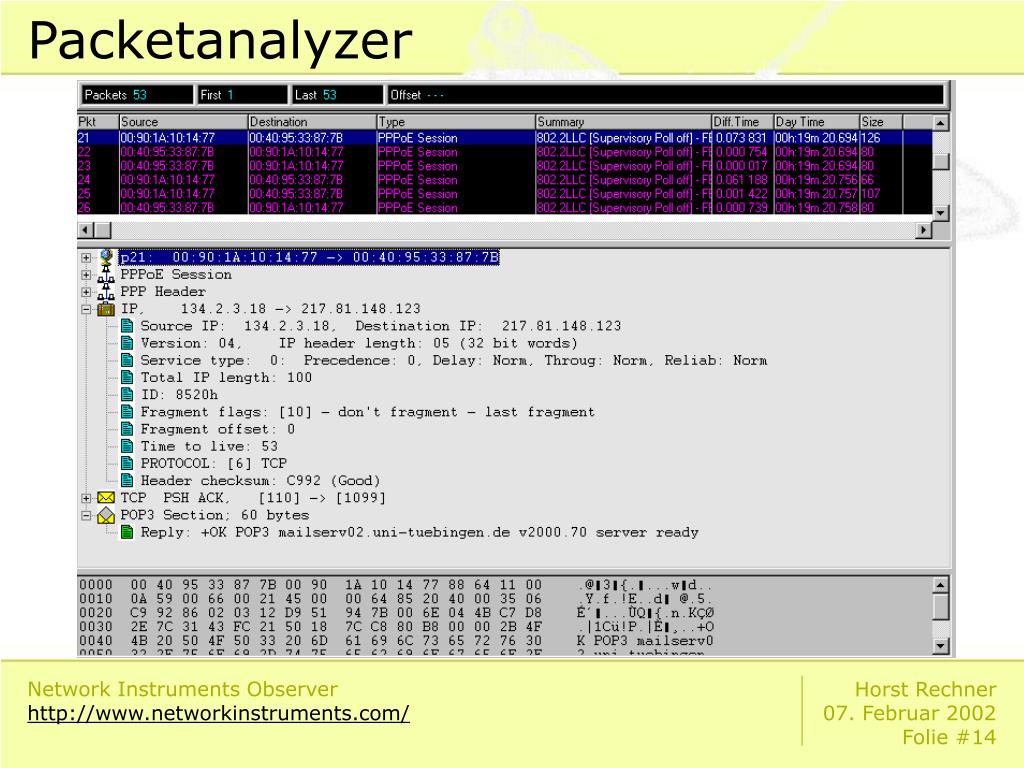The height and width of the screenshot is (768, 1024).
Task: Click the network icon beside PPP Header
Action: click(106, 292)
